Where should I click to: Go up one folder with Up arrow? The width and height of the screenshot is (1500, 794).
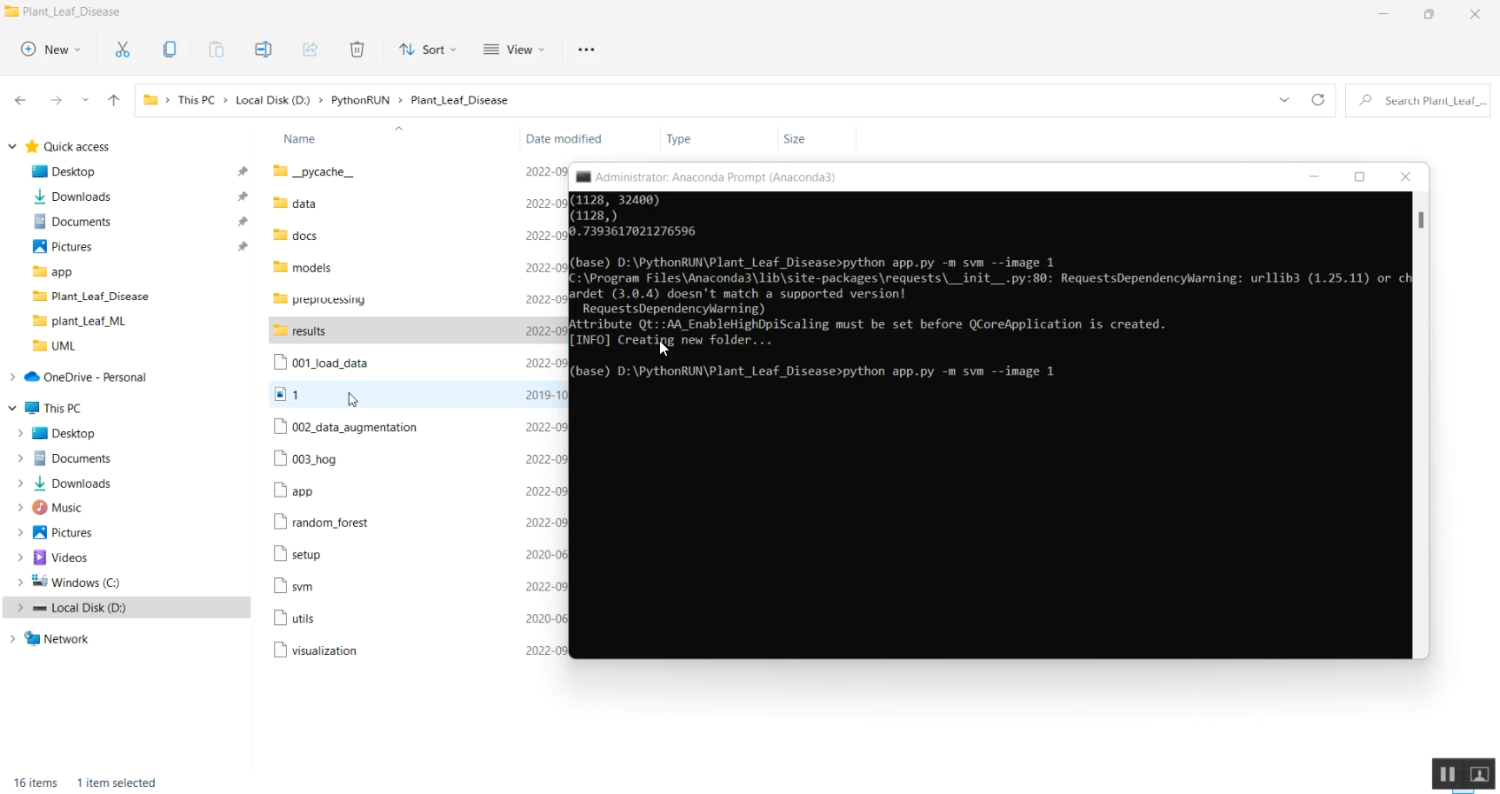click(x=114, y=100)
